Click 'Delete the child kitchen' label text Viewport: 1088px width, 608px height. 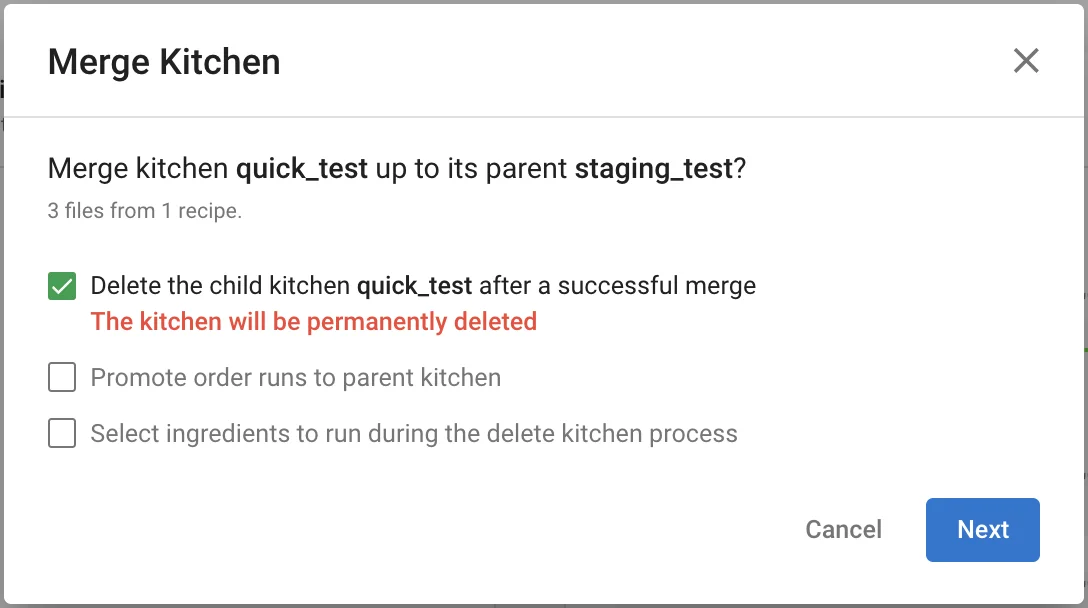222,286
